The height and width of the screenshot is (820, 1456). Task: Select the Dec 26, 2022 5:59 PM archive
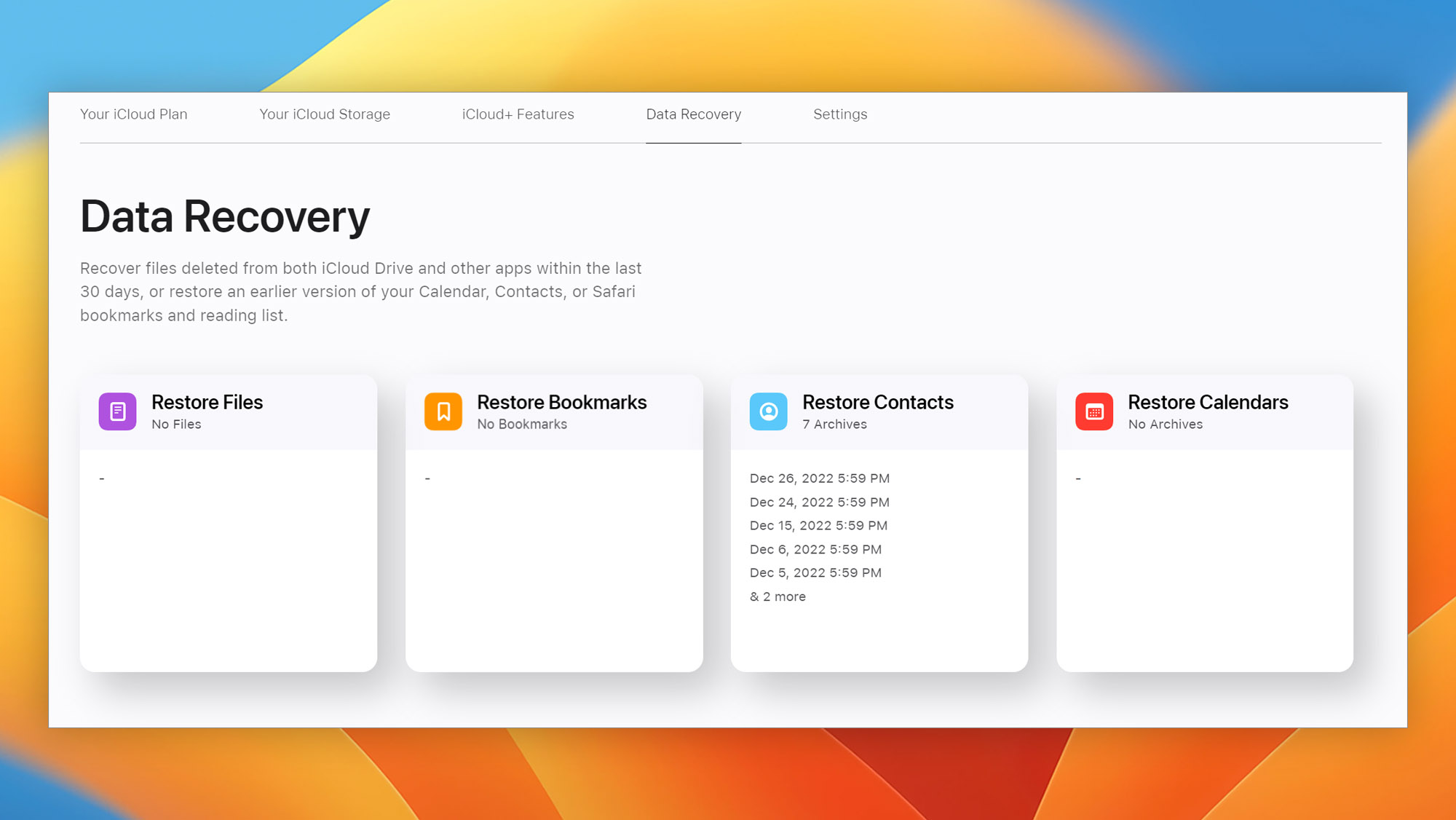pyautogui.click(x=820, y=478)
